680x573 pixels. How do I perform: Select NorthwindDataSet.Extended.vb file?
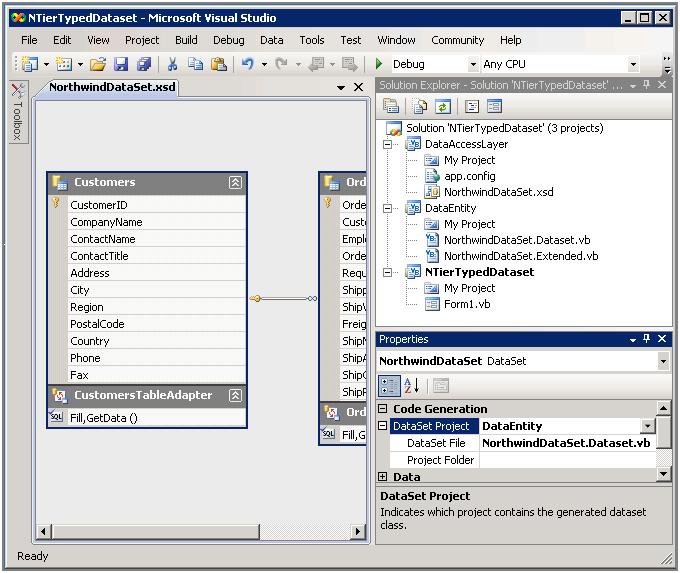520,256
